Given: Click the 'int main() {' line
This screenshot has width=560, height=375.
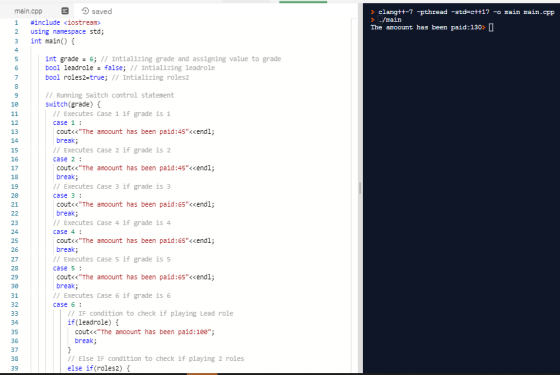Looking at the screenshot, I should tap(52, 41).
